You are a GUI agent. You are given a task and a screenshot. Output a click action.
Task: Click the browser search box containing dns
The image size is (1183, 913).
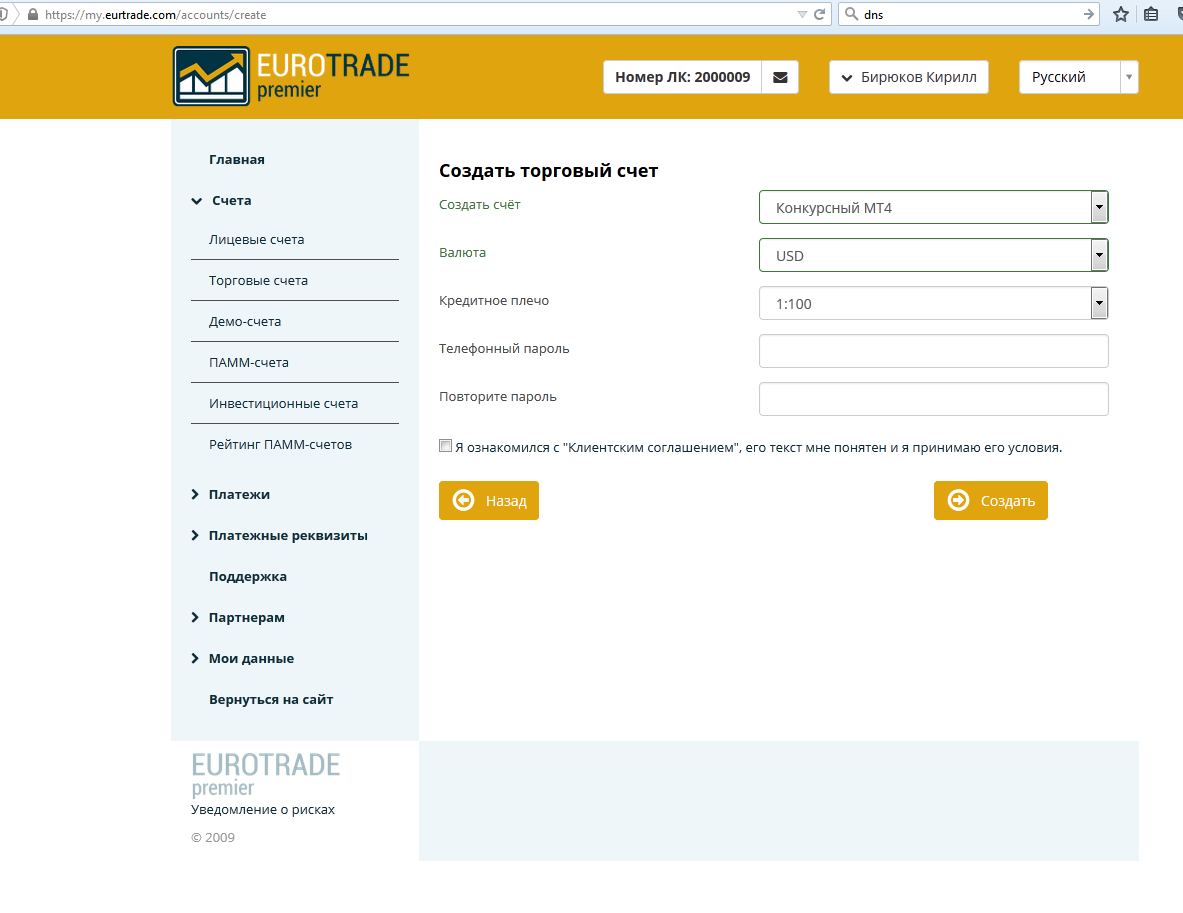coord(969,14)
